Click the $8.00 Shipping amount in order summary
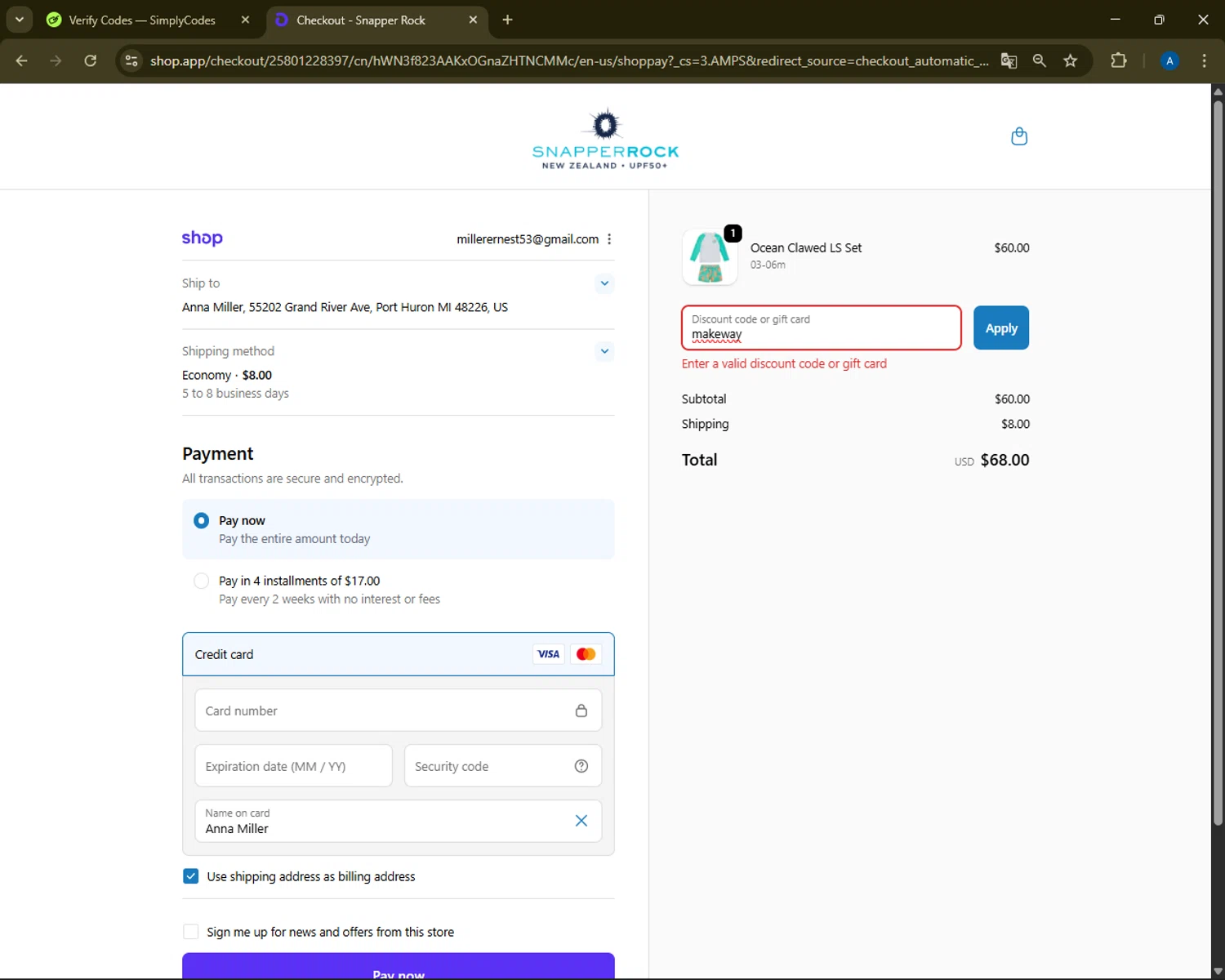The image size is (1225, 980). pos(1015,424)
